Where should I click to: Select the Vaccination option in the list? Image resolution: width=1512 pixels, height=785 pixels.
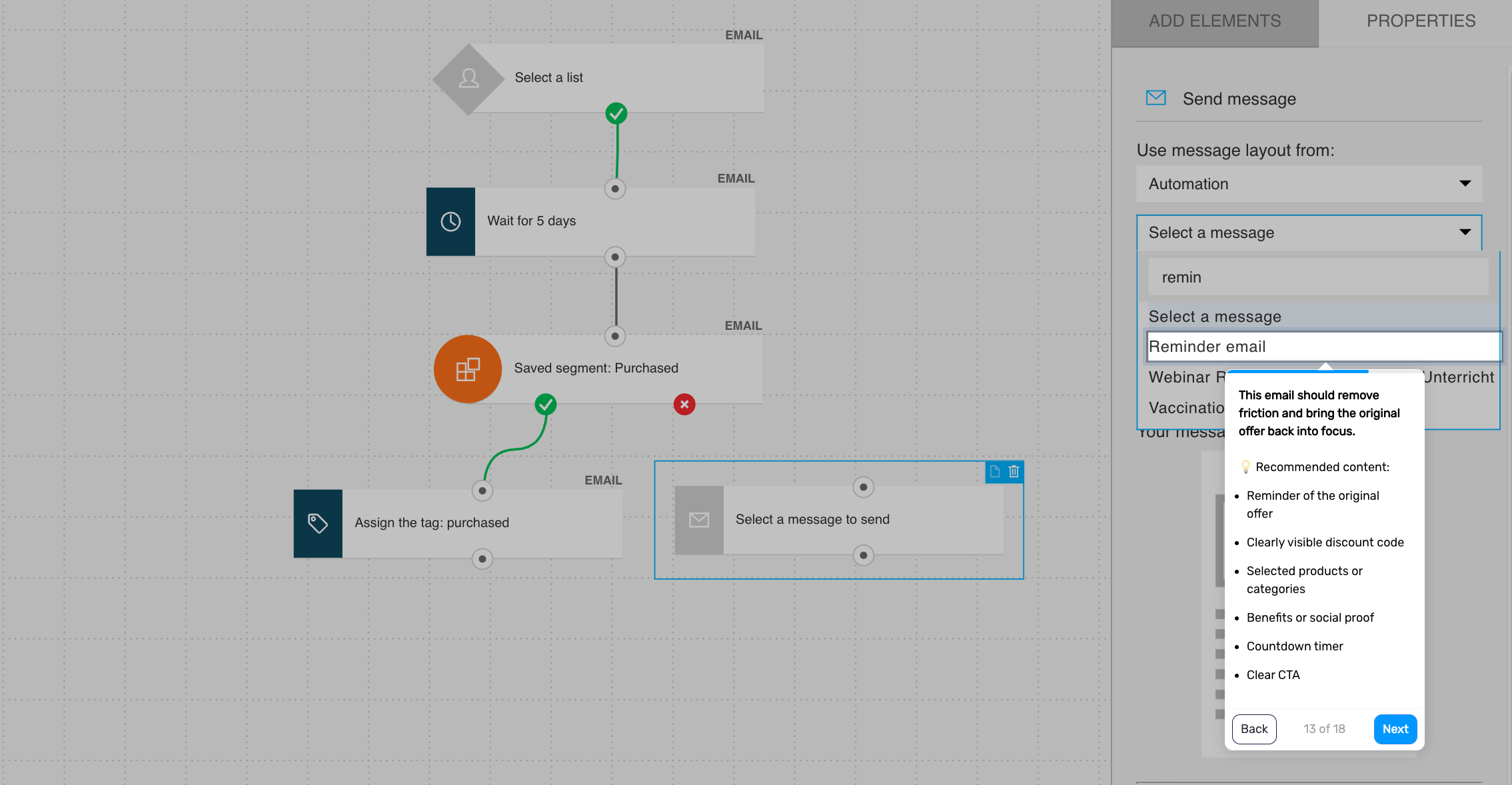pos(1186,408)
